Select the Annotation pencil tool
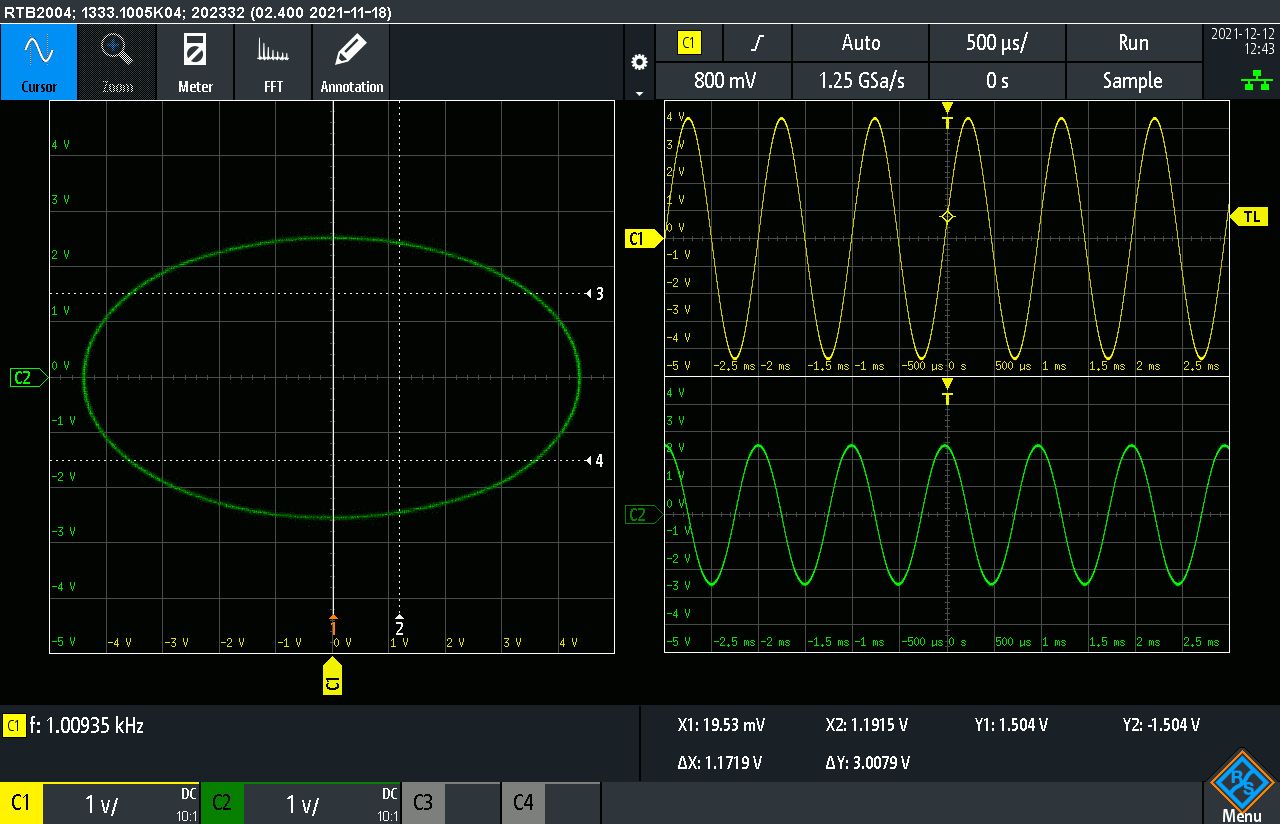Screen dimensions: 1280x824 click(351, 62)
